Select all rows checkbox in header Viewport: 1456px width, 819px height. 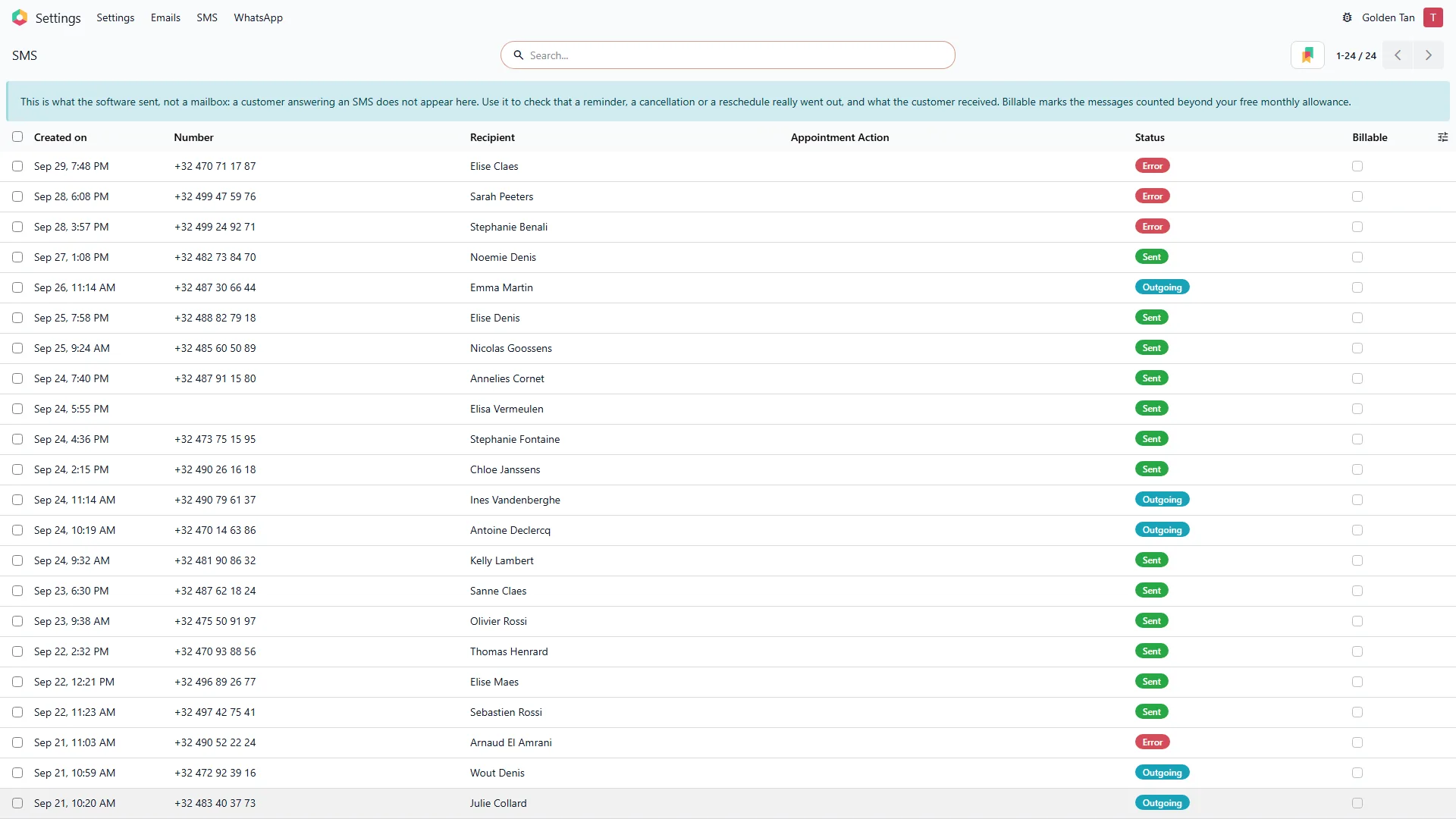tap(17, 137)
